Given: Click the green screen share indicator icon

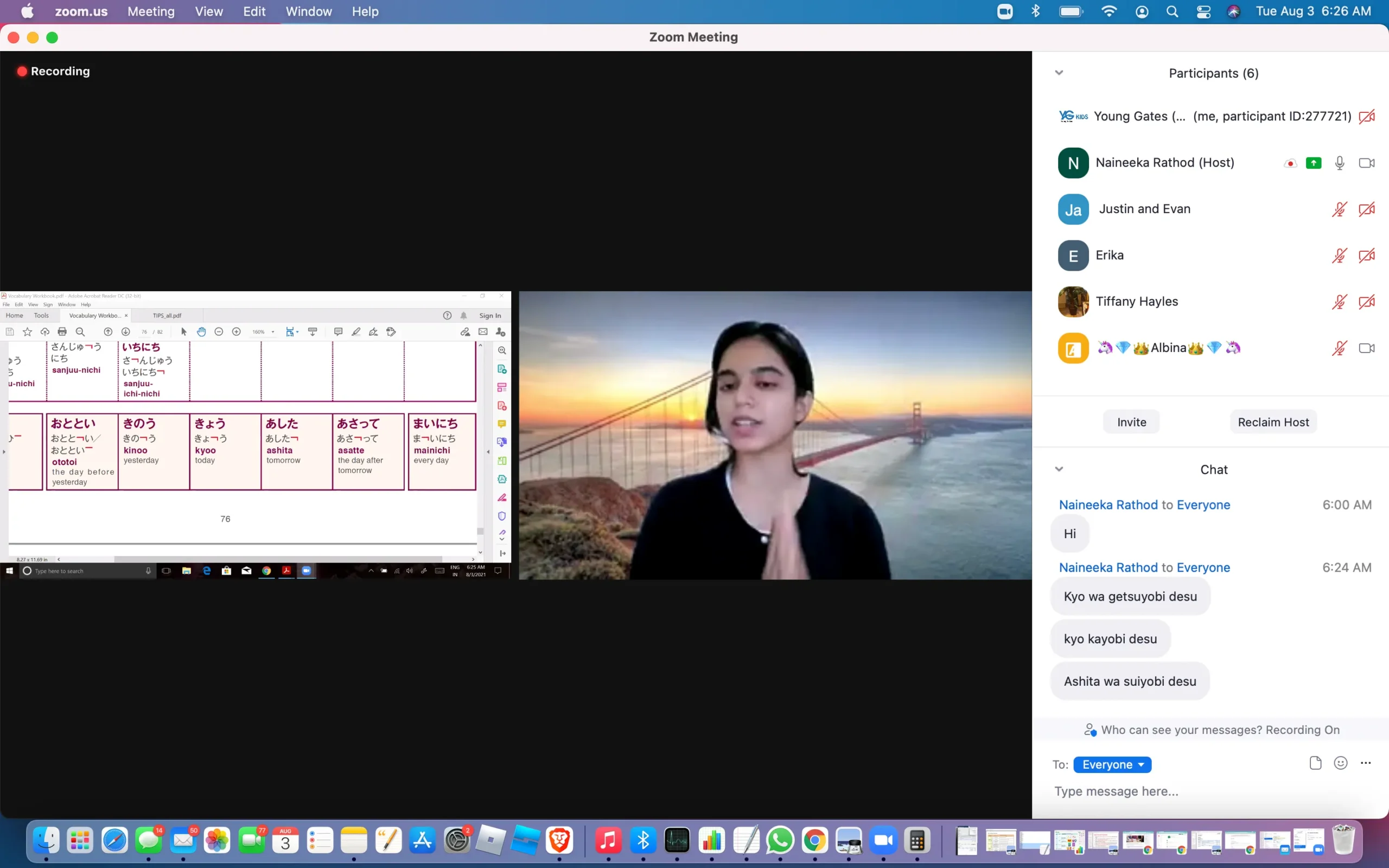Looking at the screenshot, I should [x=1313, y=163].
